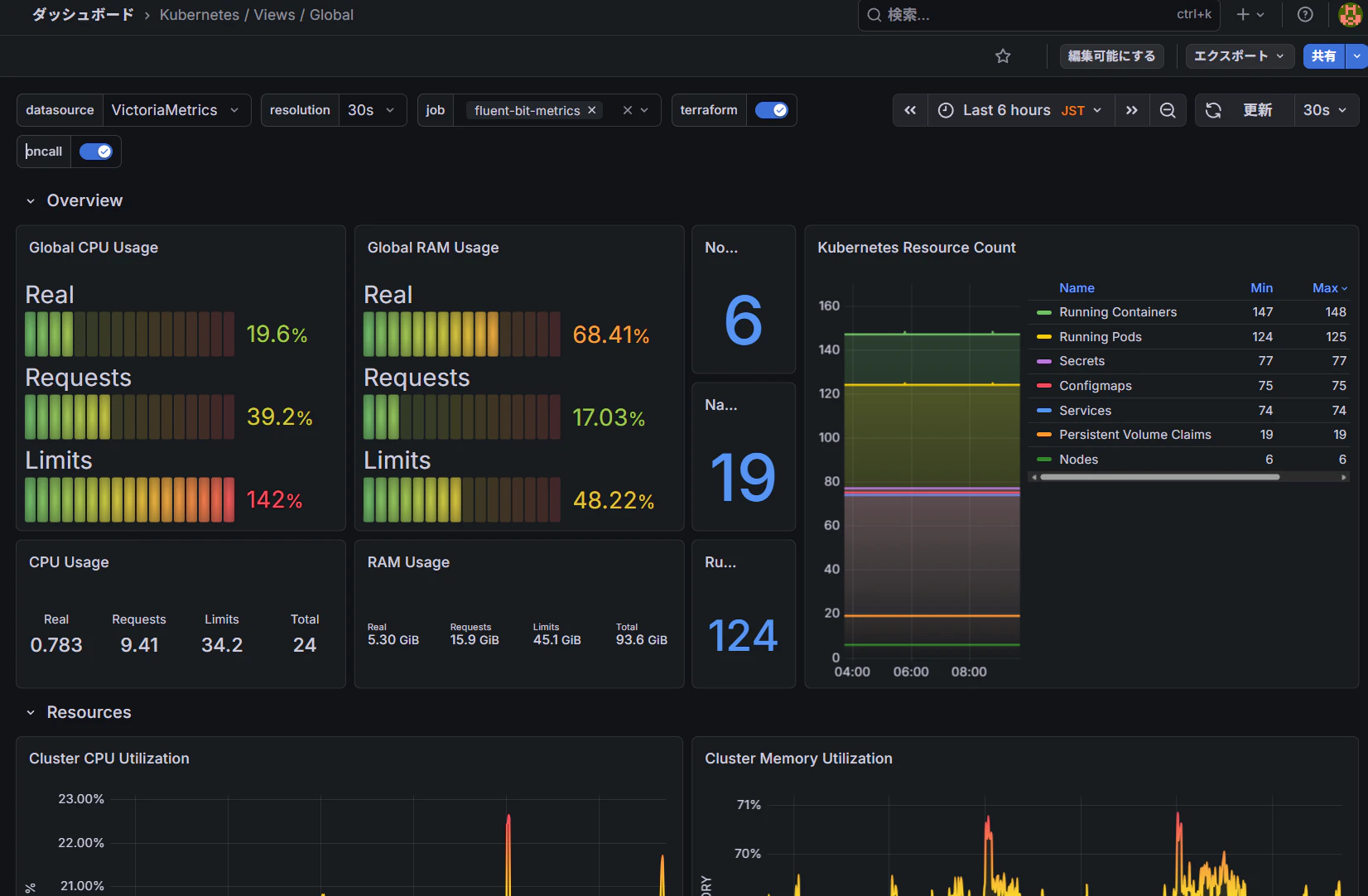The image size is (1368, 896).
Task: Toggle Running Pods series in legend
Action: 1100,337
